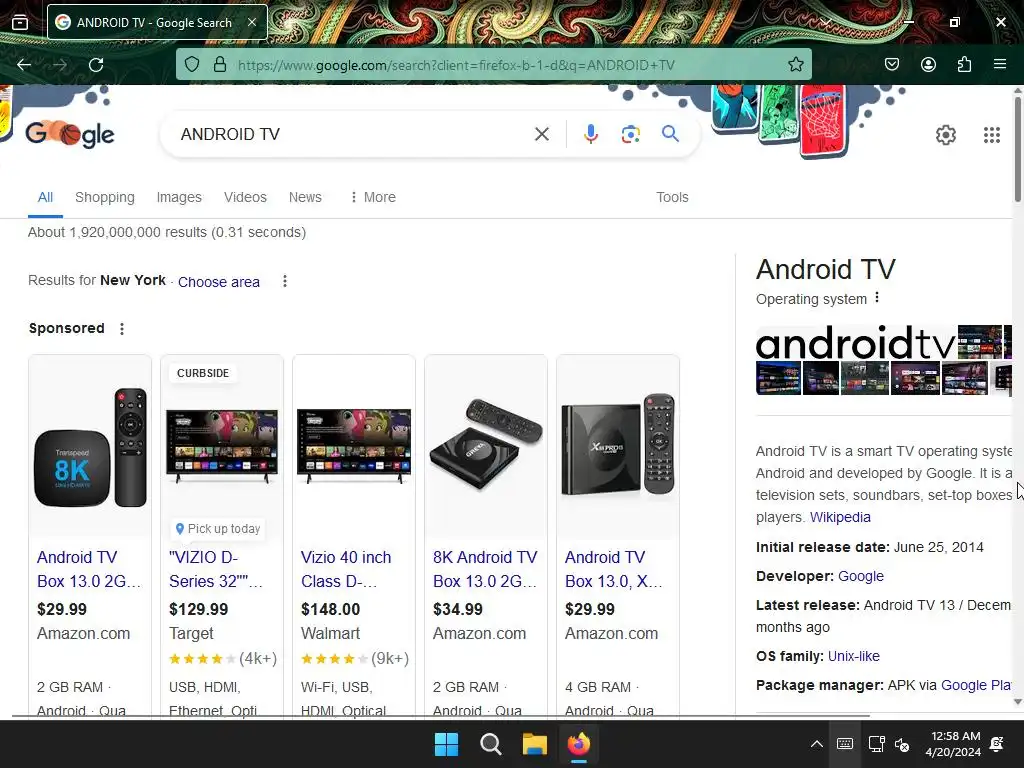Image resolution: width=1024 pixels, height=768 pixels.
Task: Bookmark this page with star icon
Action: (795, 65)
